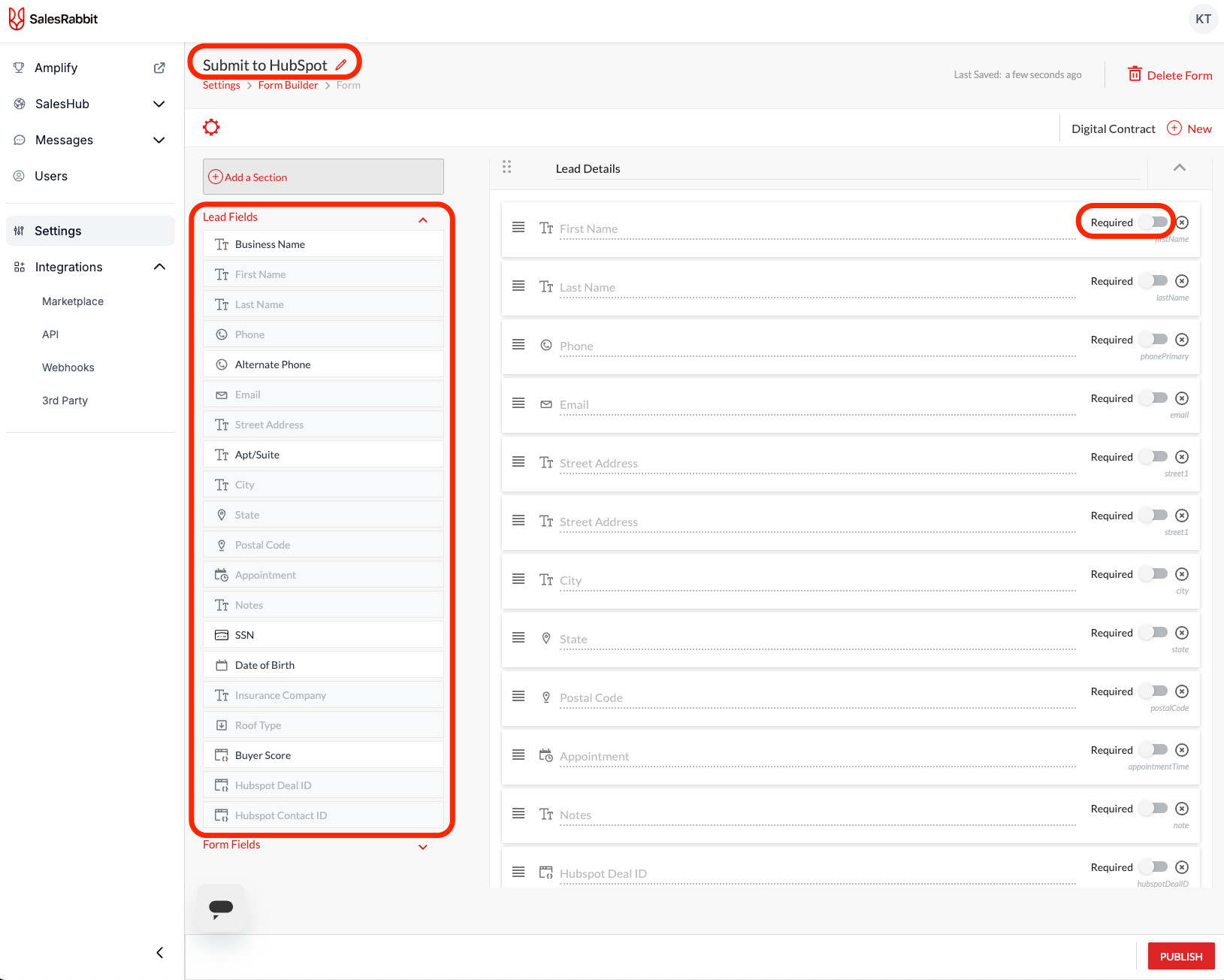The width and height of the screenshot is (1224, 980).
Task: Add the Alternate Phone lead field
Action: (323, 364)
